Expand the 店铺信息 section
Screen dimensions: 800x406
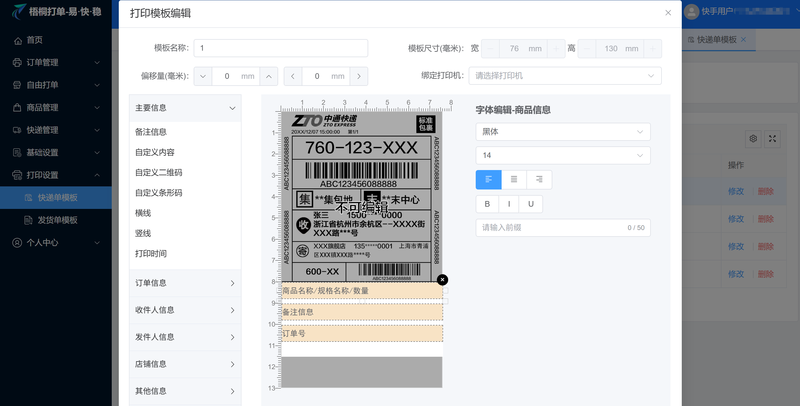click(185, 364)
